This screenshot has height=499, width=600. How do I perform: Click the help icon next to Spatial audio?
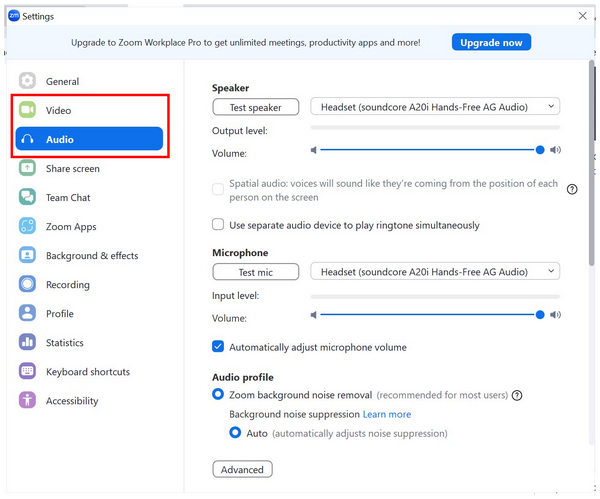click(572, 189)
